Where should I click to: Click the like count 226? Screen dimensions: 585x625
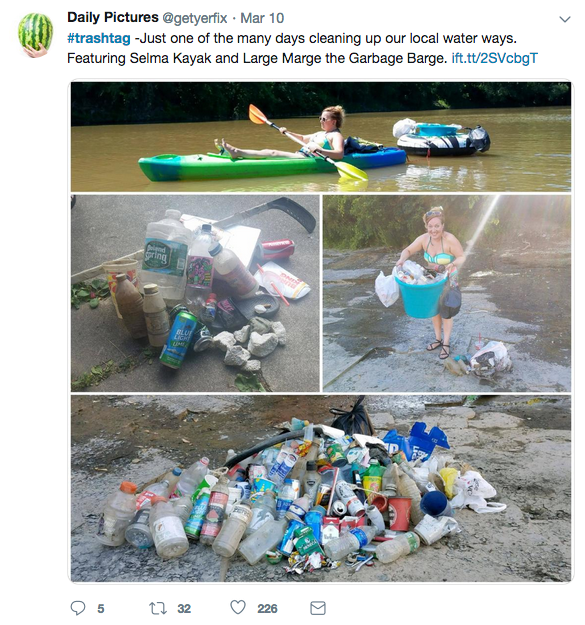(x=267, y=609)
